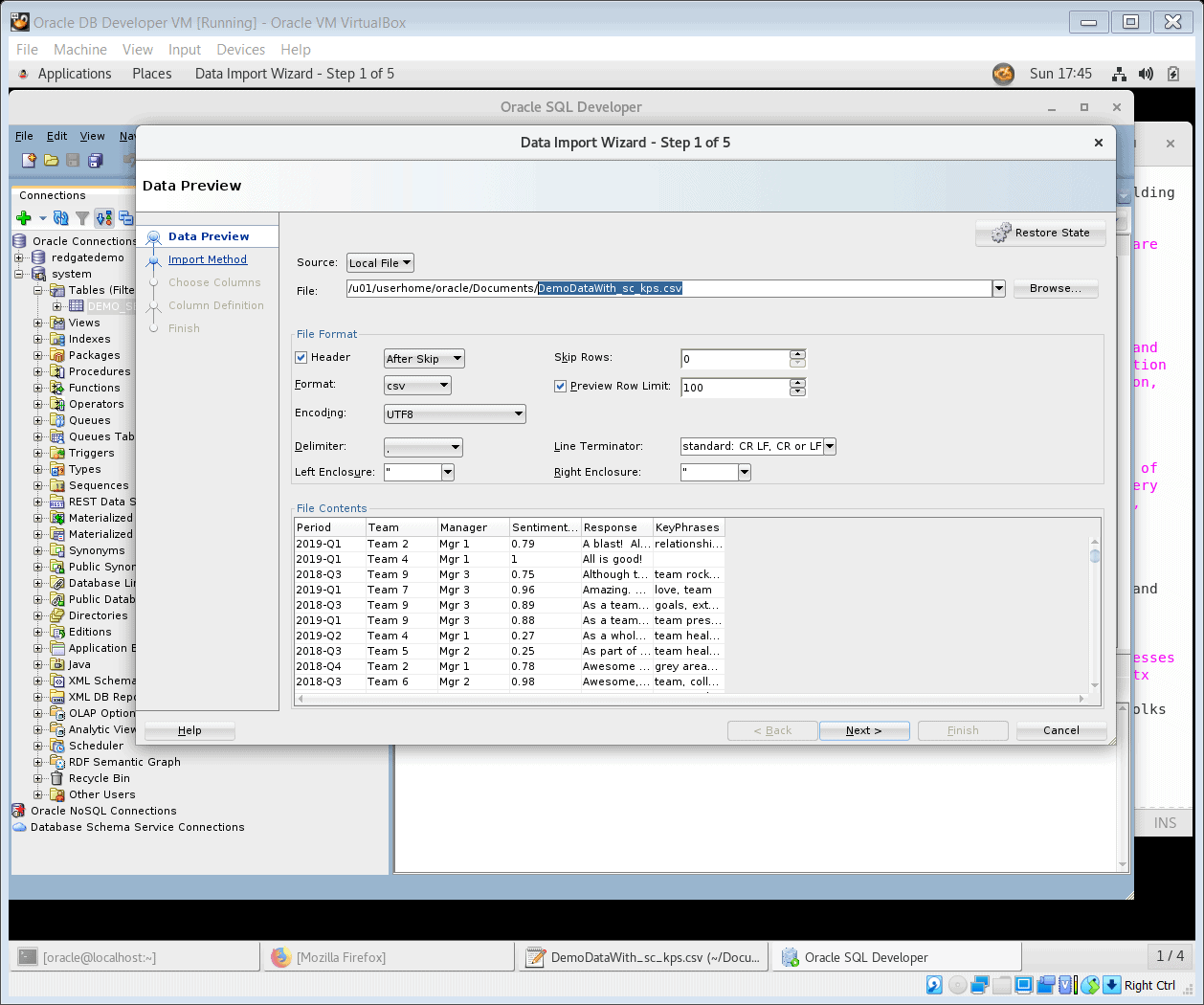This screenshot has width=1204, height=1005.
Task: Open the Delimiter dropdown
Action: pos(423,447)
